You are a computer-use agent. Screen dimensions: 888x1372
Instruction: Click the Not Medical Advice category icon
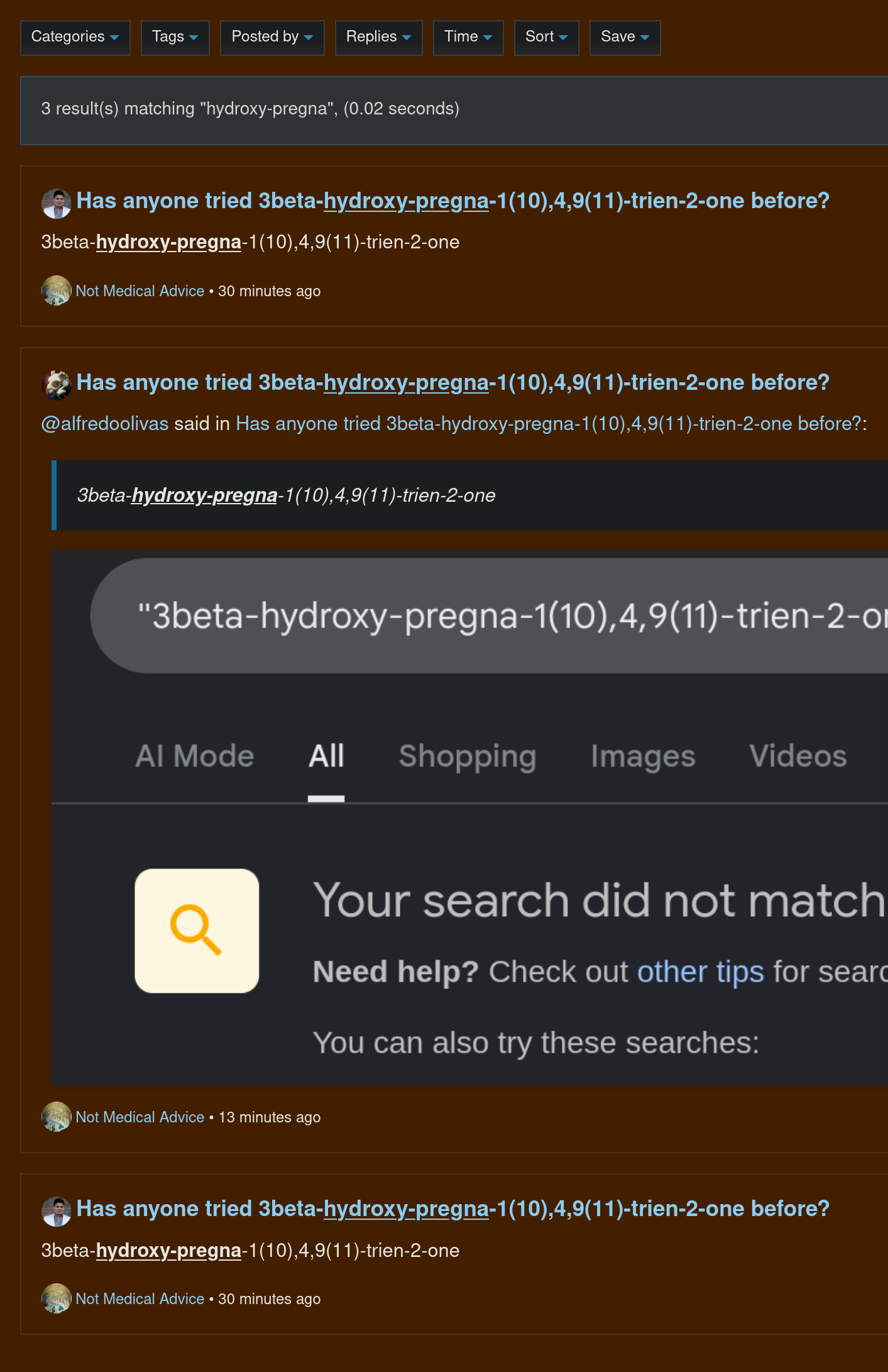point(57,290)
